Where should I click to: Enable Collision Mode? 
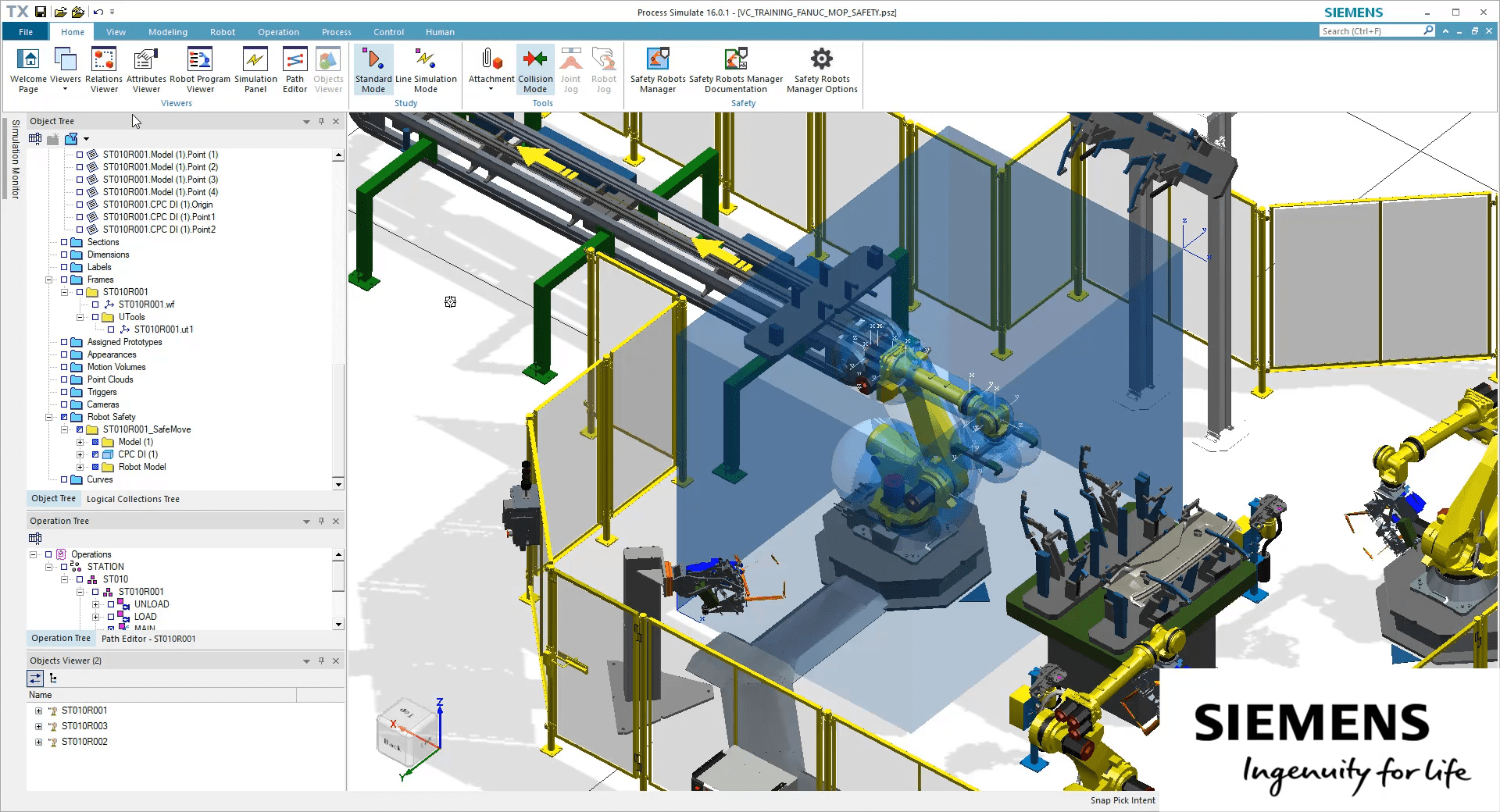tap(535, 69)
